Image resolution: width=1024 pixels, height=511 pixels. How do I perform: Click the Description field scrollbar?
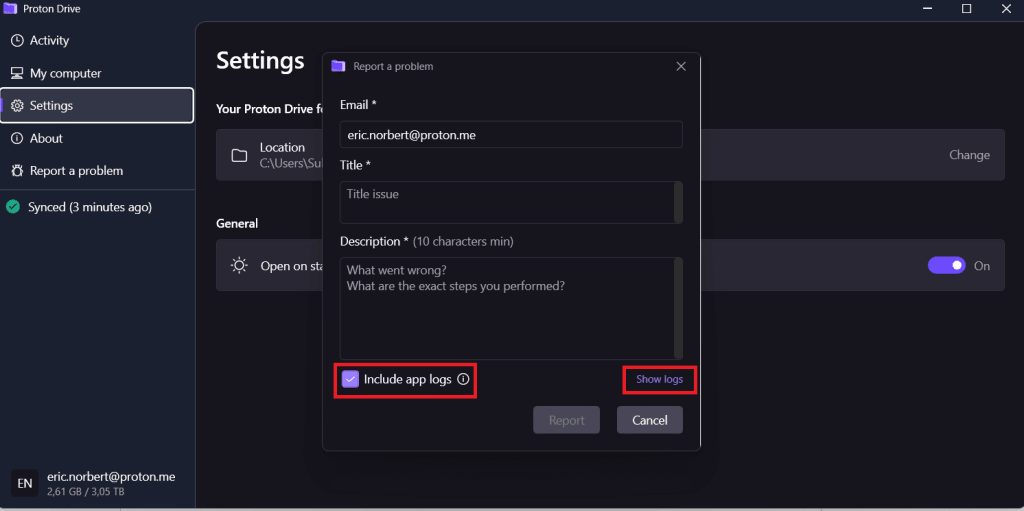pos(678,308)
